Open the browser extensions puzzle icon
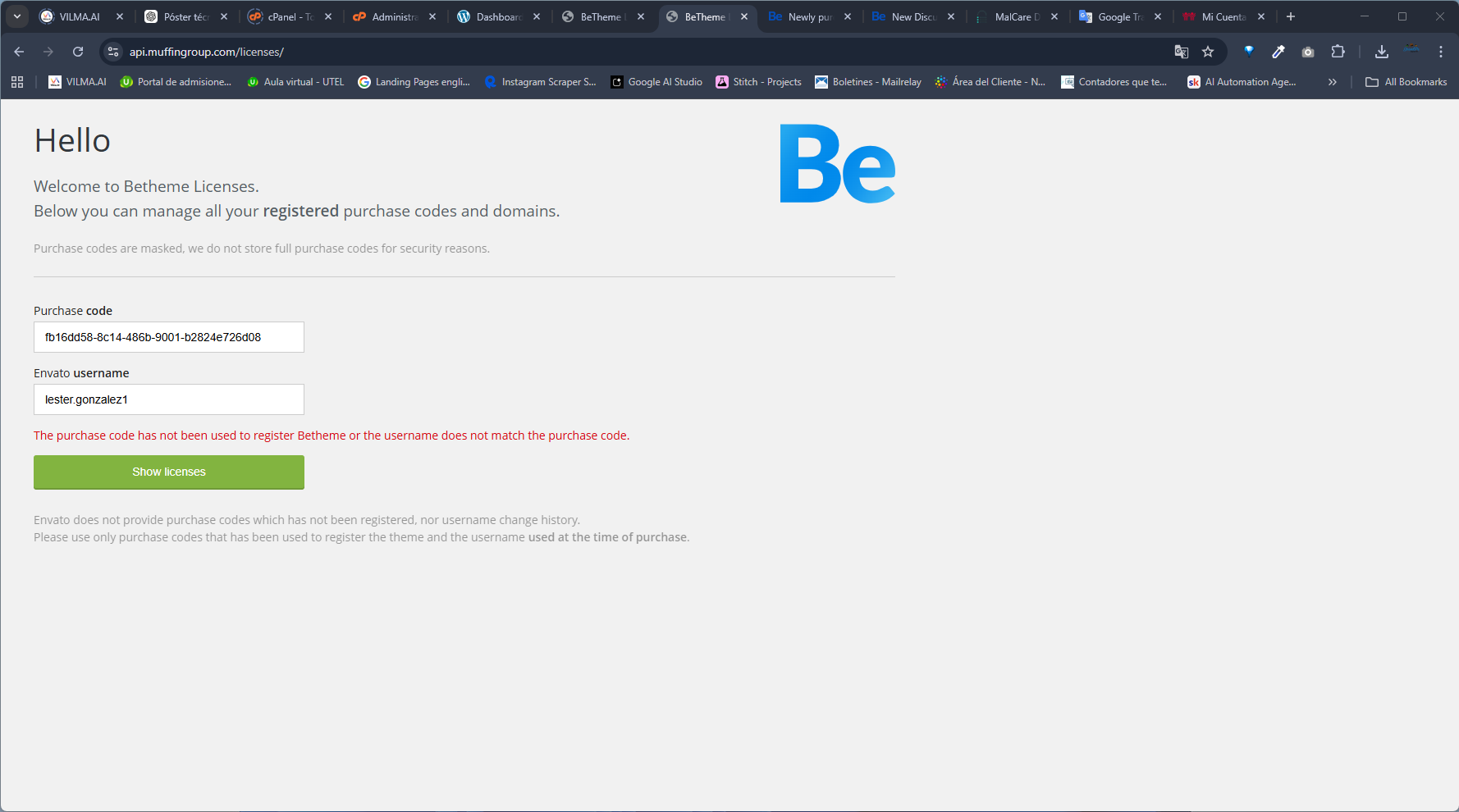 1338,52
